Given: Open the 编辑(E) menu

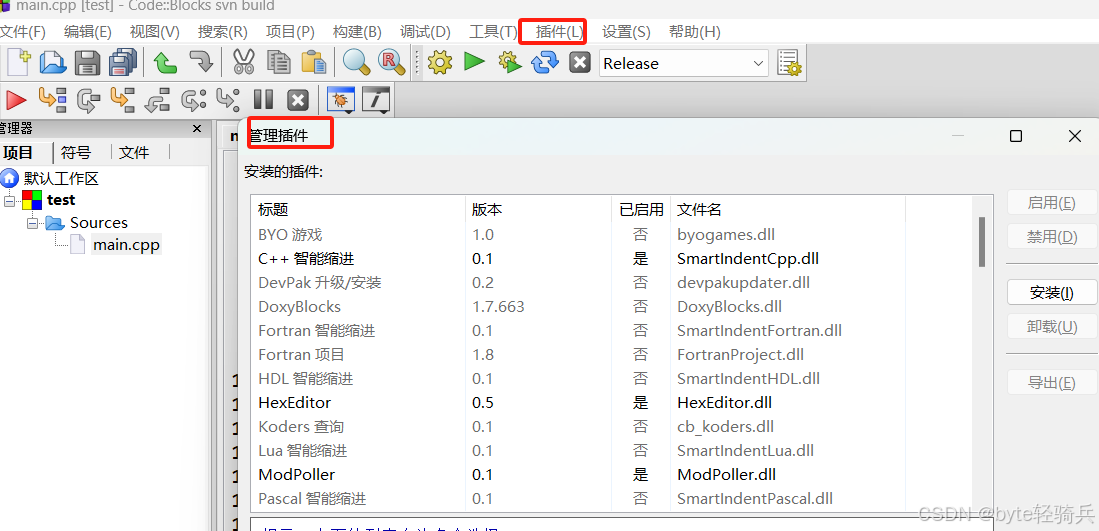Looking at the screenshot, I should [88, 32].
